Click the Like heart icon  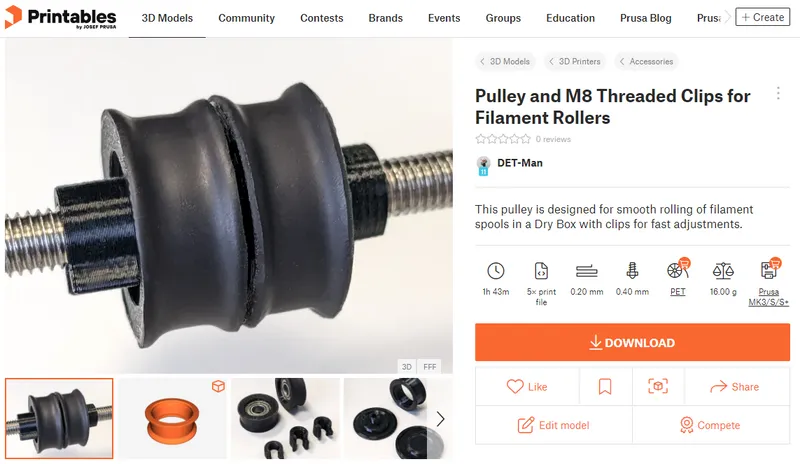515,386
